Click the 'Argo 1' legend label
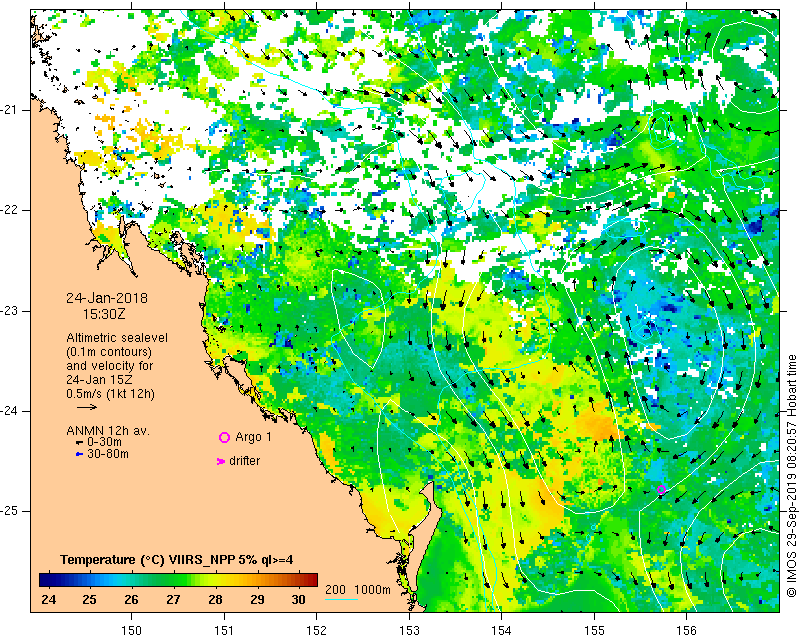Screen dimensions: 800x640 254,437
